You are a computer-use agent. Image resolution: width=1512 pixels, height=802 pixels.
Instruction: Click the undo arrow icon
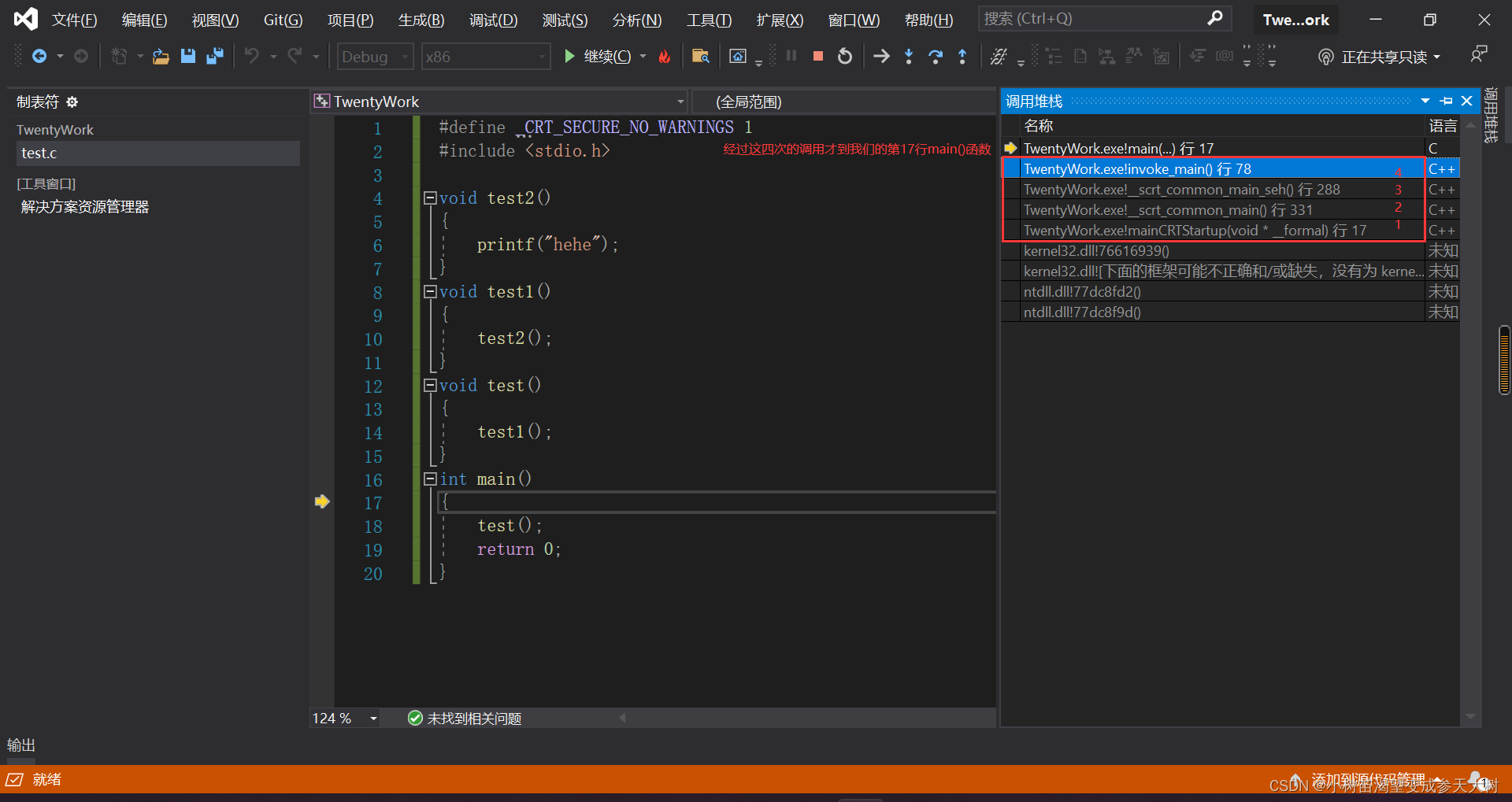251,56
